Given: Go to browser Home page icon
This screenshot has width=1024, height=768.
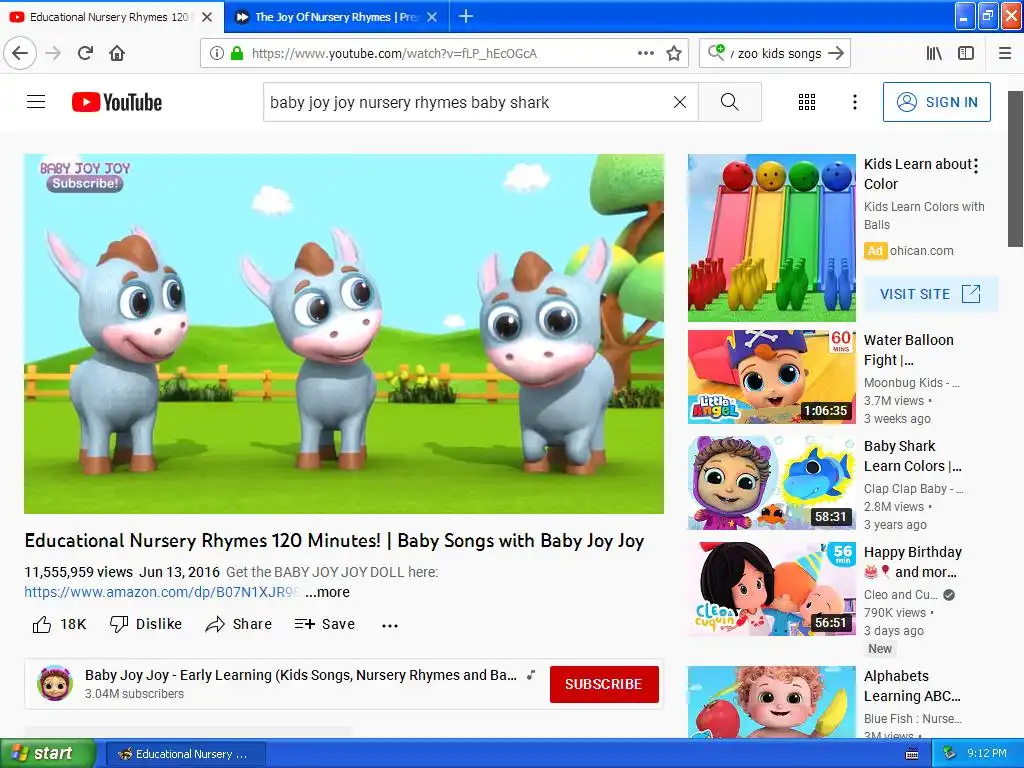Looking at the screenshot, I should [x=117, y=53].
